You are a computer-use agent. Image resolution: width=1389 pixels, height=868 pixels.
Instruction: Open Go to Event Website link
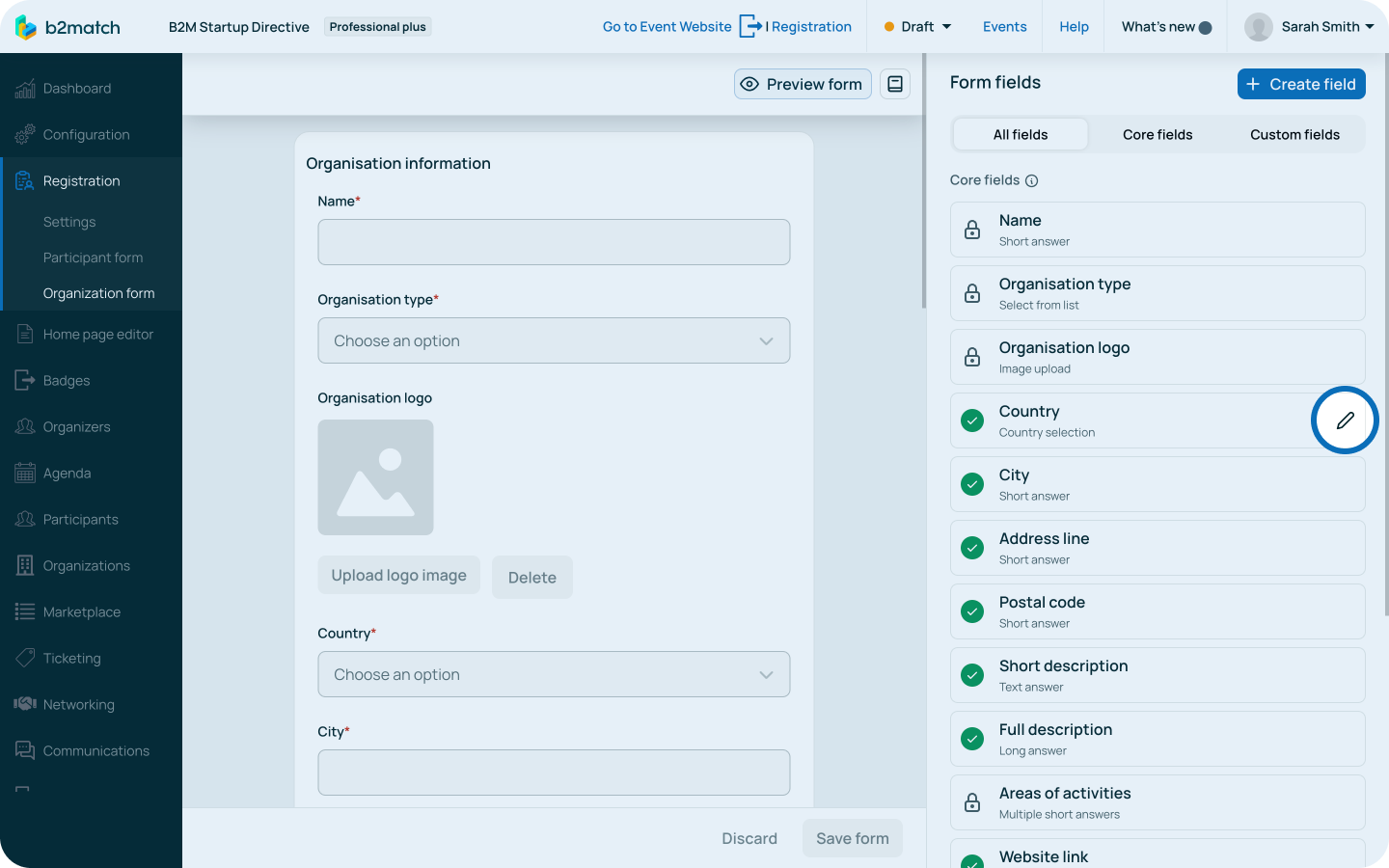[667, 27]
